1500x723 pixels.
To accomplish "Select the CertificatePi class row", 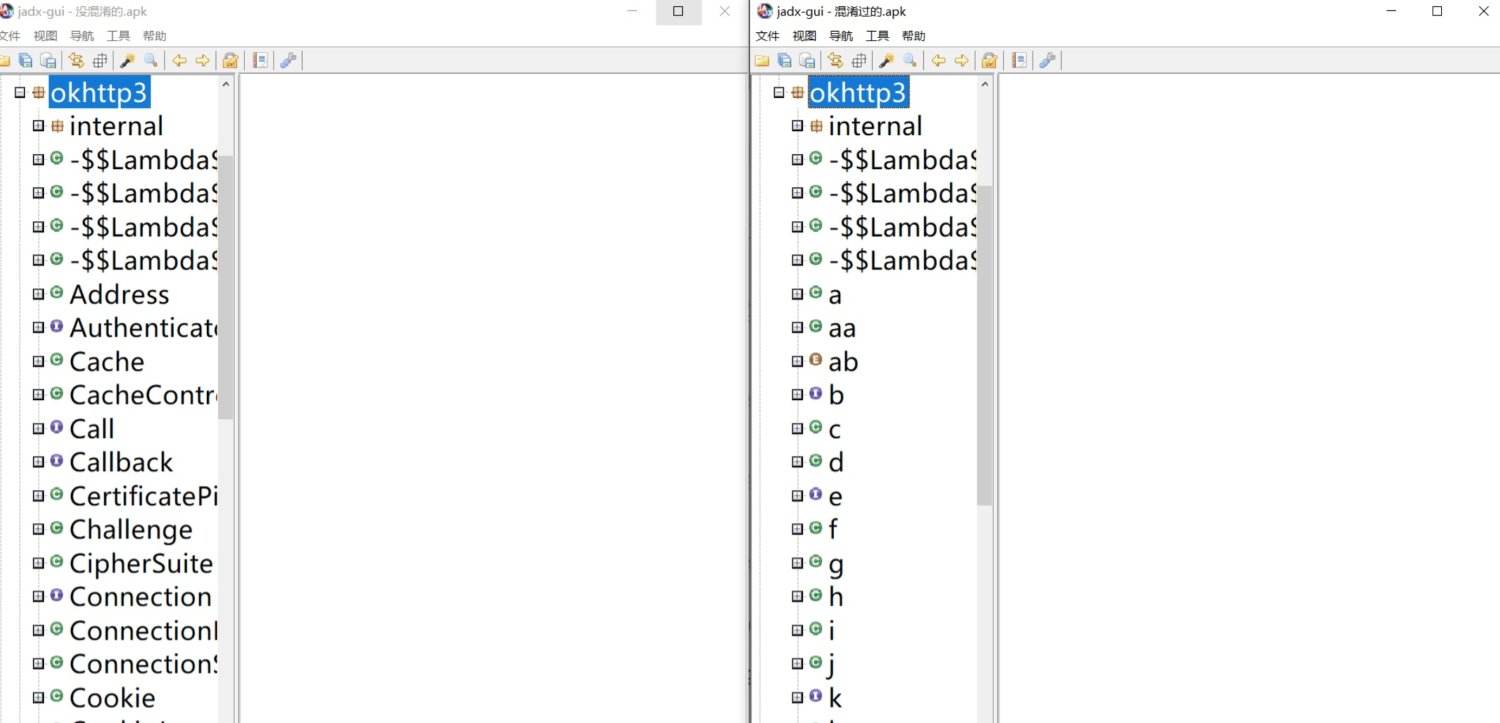I will coord(143,496).
